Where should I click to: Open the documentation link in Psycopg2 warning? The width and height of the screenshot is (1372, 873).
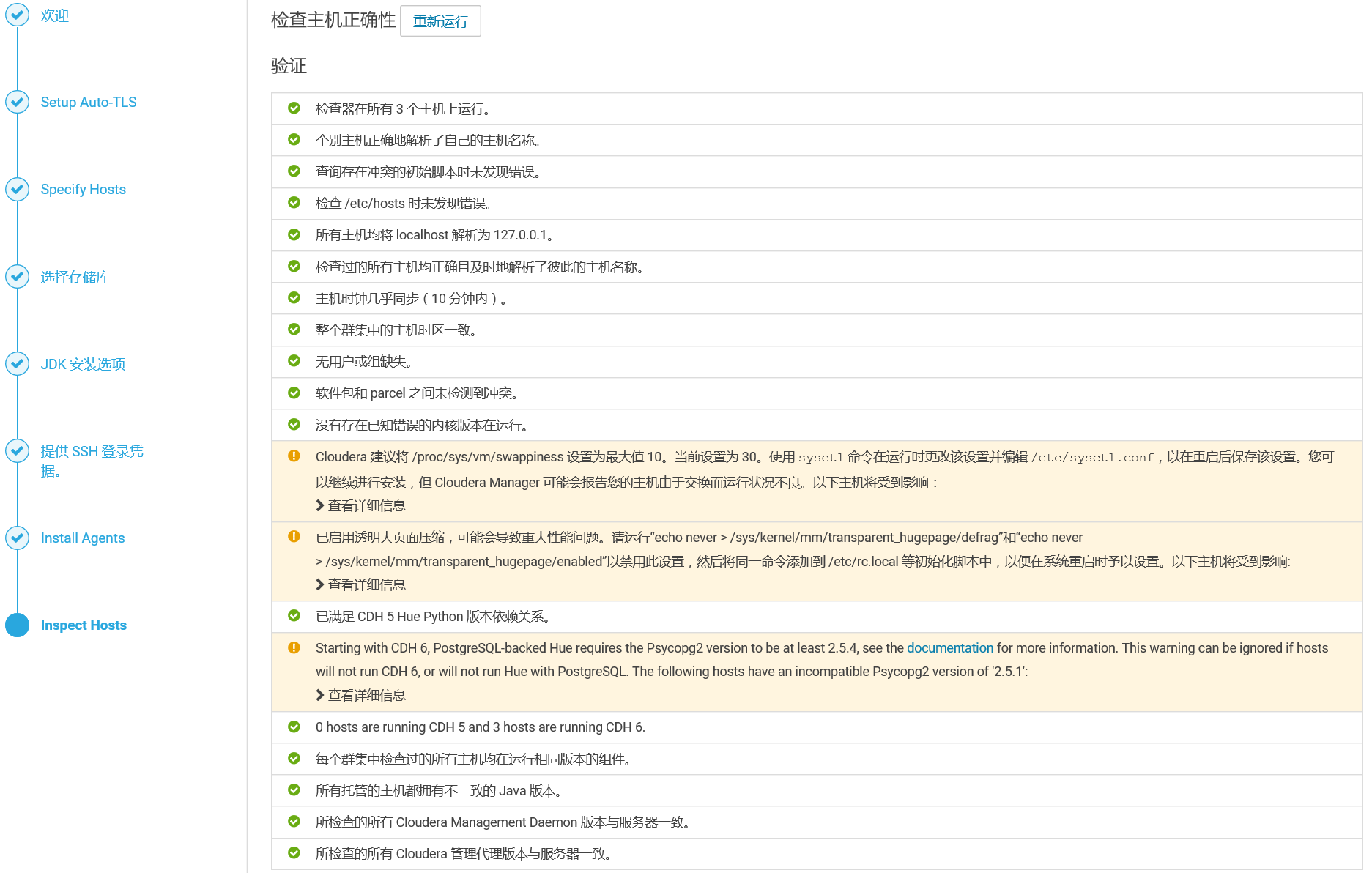pos(950,648)
